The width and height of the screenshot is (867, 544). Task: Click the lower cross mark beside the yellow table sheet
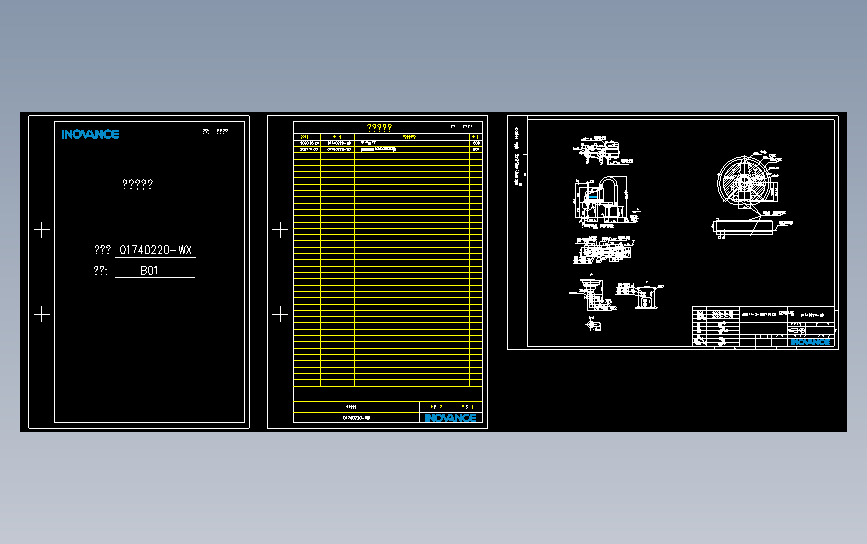(280, 315)
